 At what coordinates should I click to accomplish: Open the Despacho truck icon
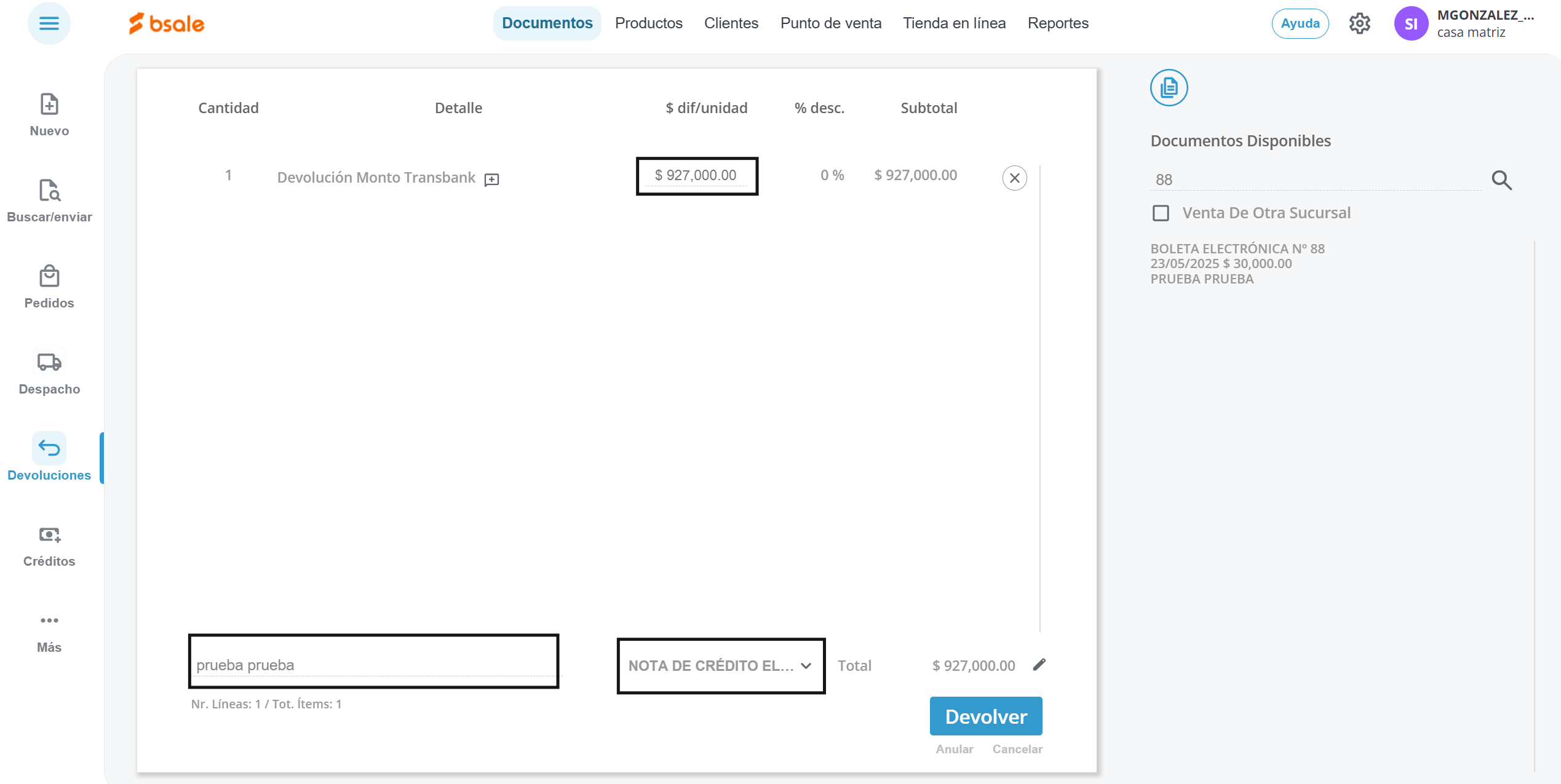(x=49, y=363)
